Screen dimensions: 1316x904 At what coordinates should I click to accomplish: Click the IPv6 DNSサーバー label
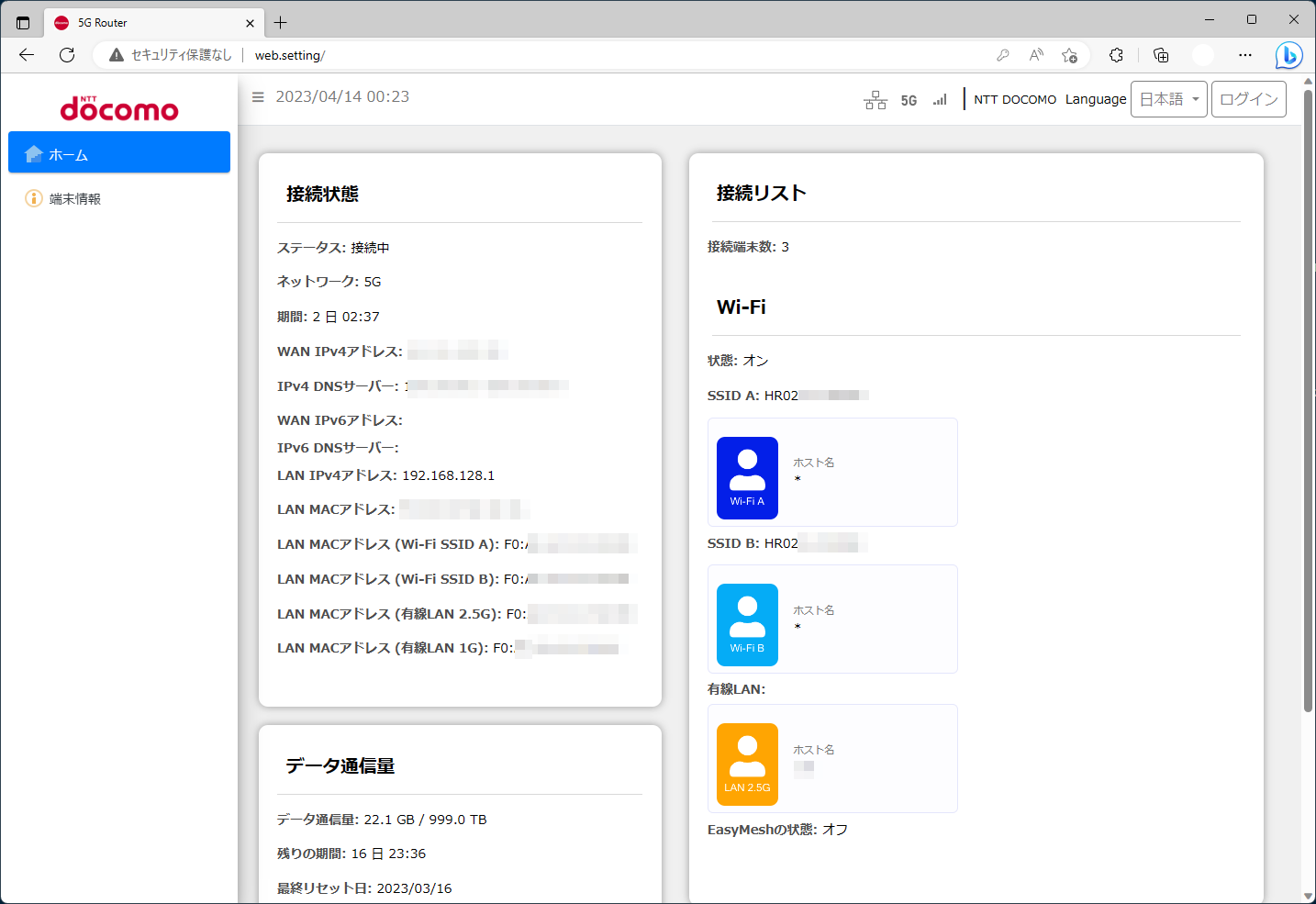click(x=338, y=448)
